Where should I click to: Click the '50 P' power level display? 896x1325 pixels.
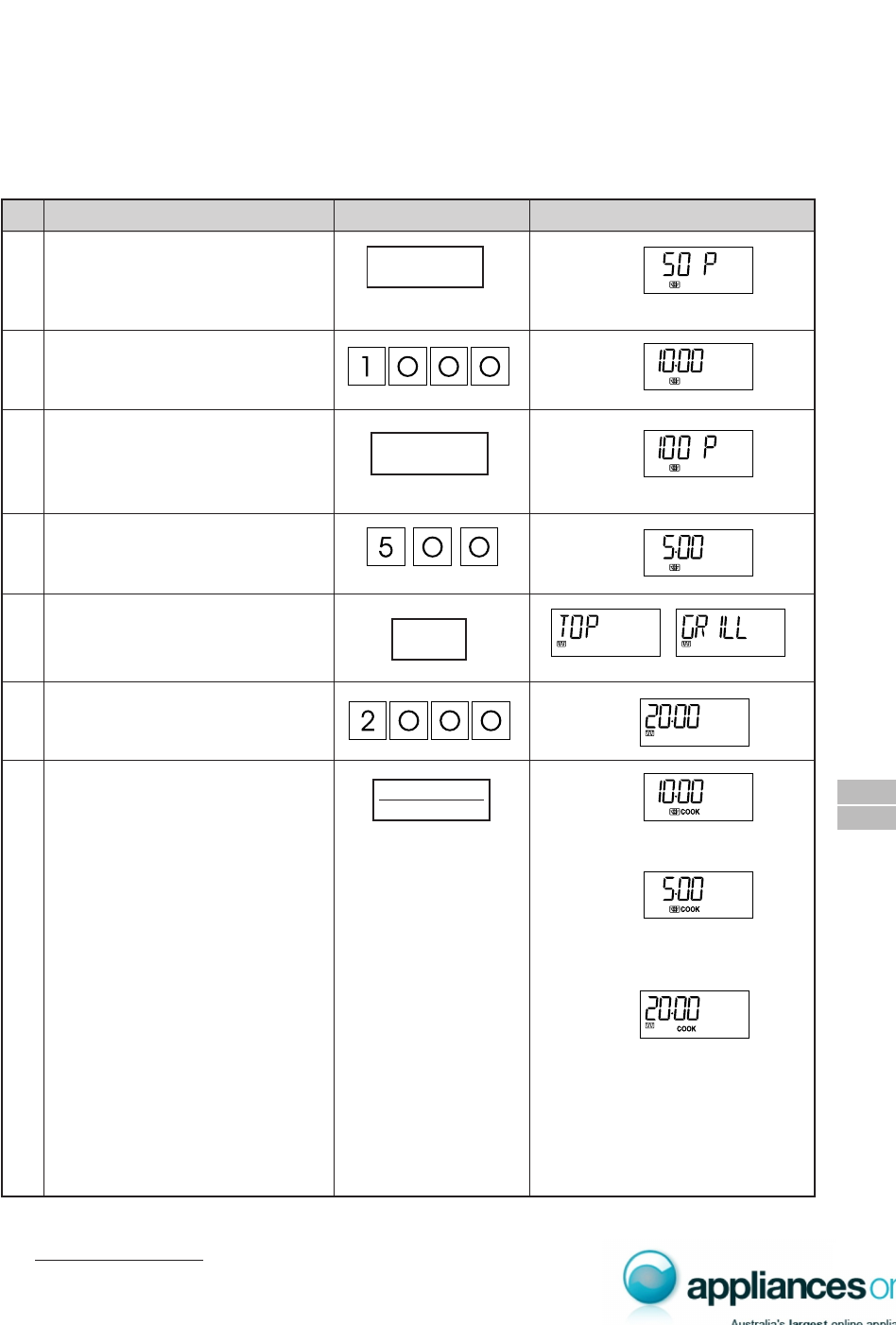[698, 270]
